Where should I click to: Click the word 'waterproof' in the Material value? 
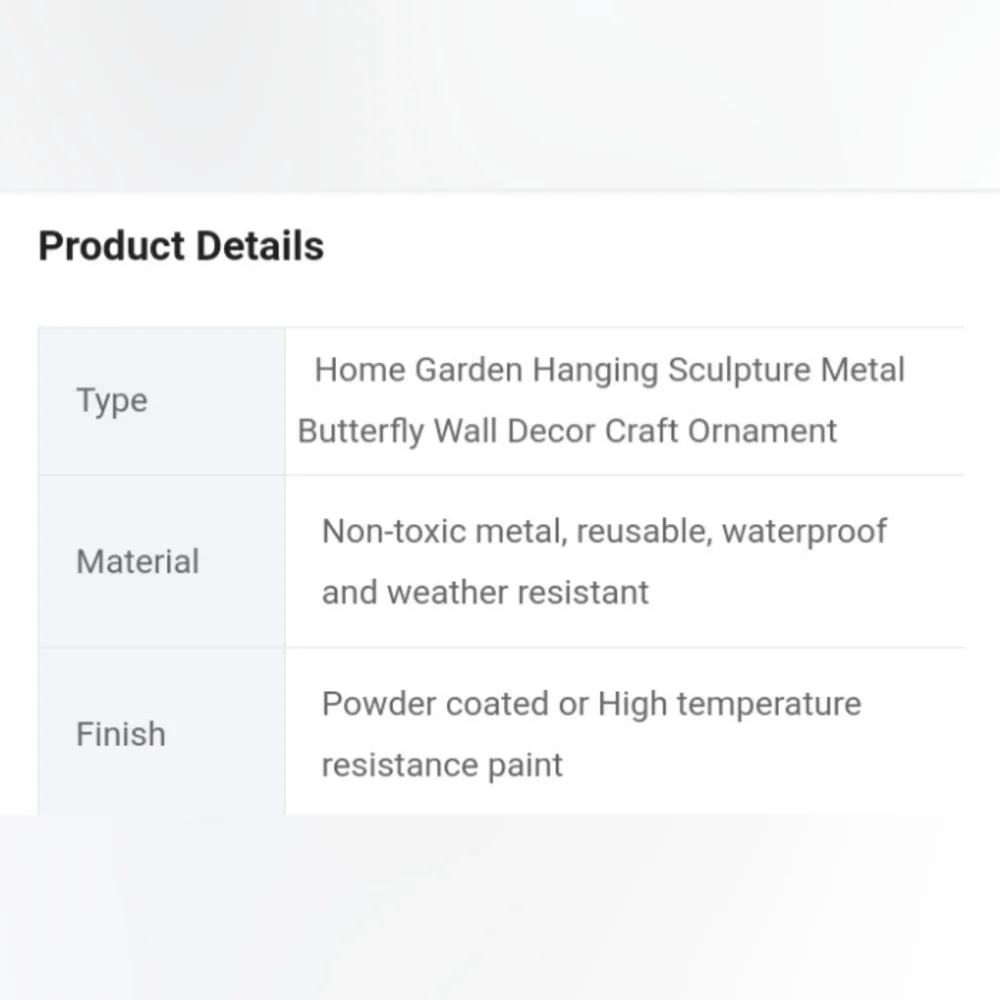point(804,533)
